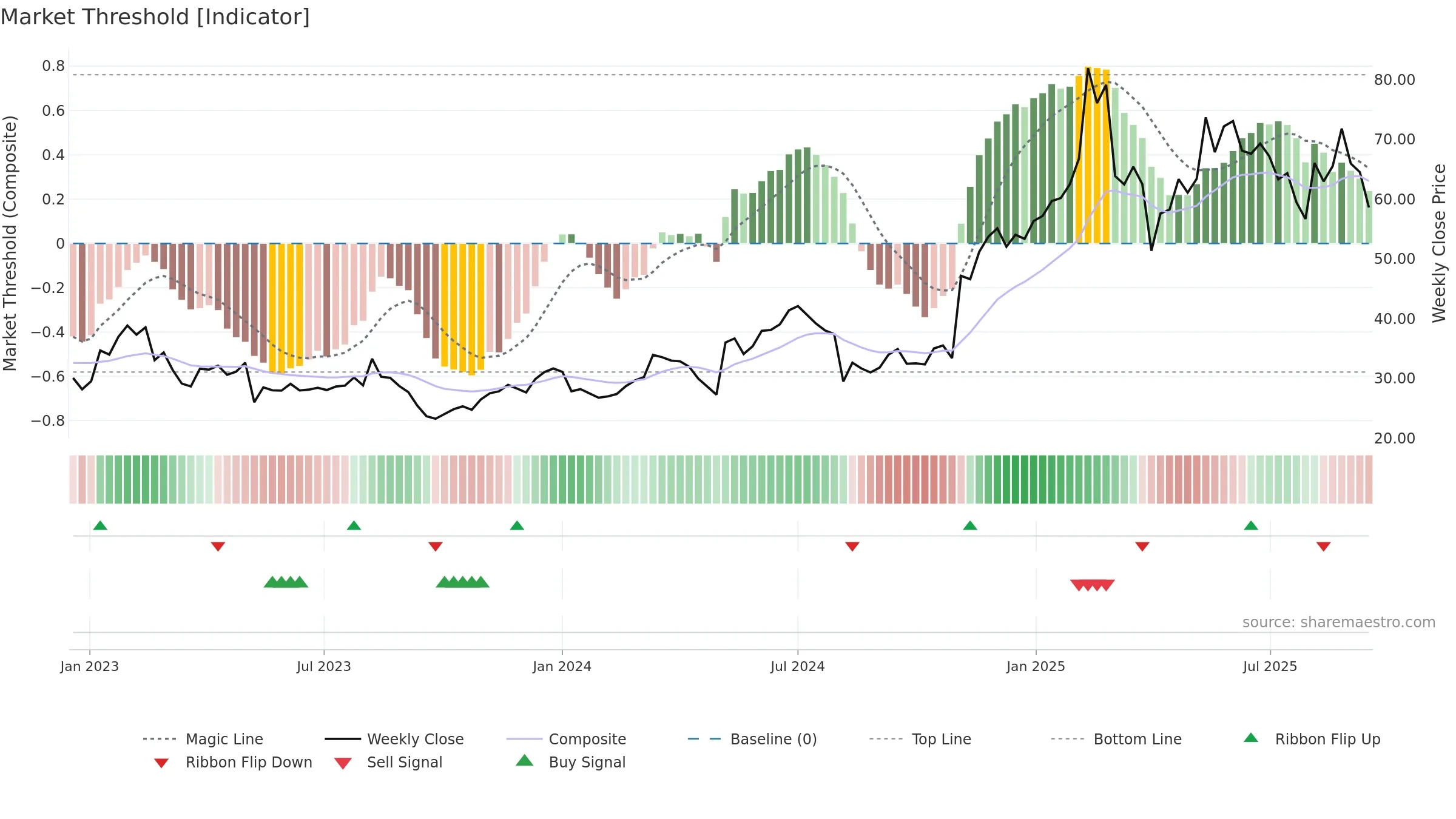Click the red ribbon flip down triangle in autumn 2023
This screenshot has height=819, width=1456.
[435, 547]
